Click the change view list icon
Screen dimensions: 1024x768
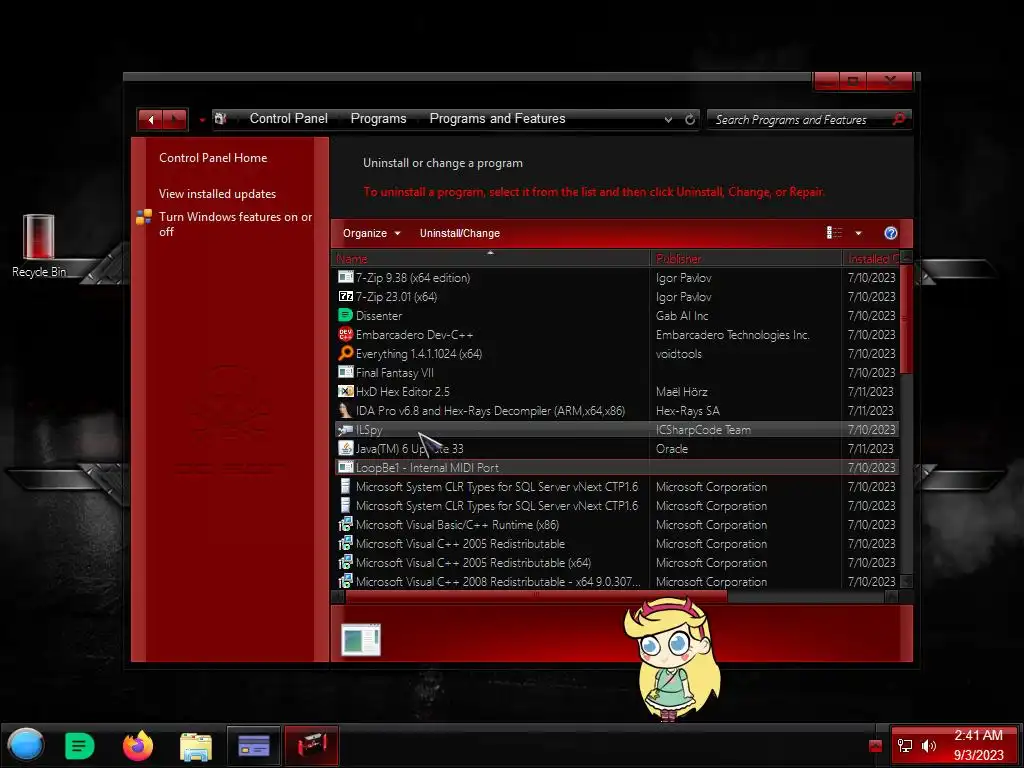[834, 233]
